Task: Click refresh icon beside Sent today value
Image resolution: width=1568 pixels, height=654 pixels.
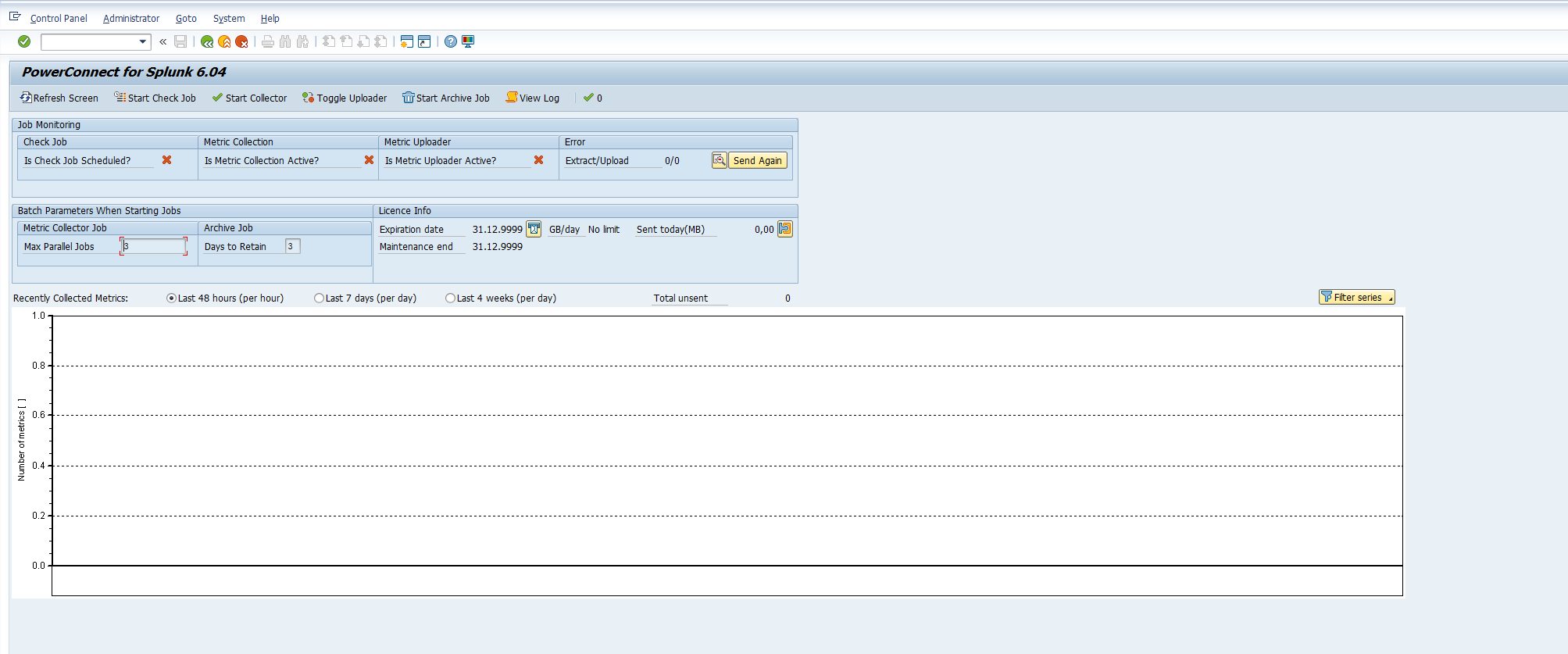Action: point(785,229)
